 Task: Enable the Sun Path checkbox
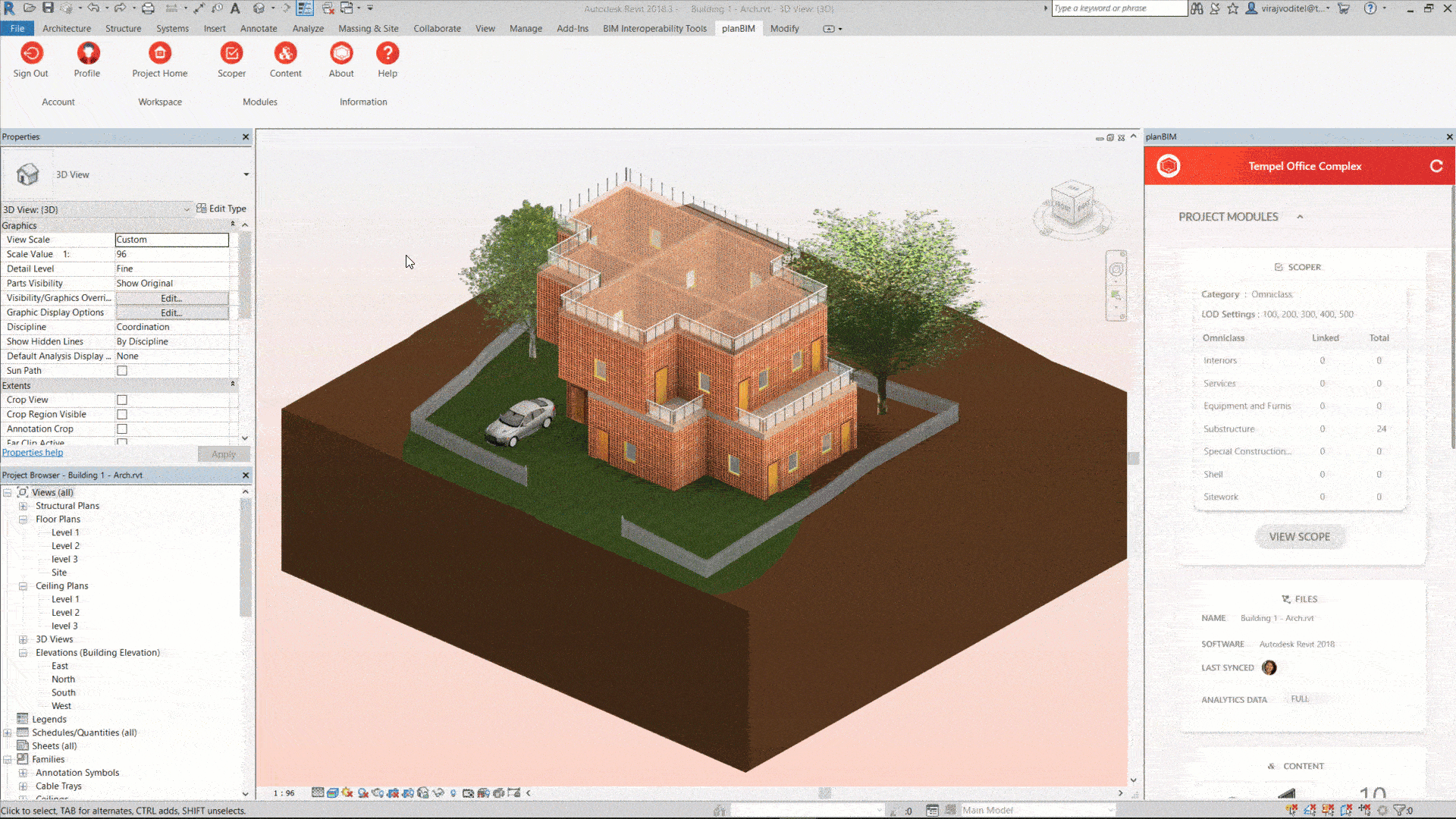[122, 371]
